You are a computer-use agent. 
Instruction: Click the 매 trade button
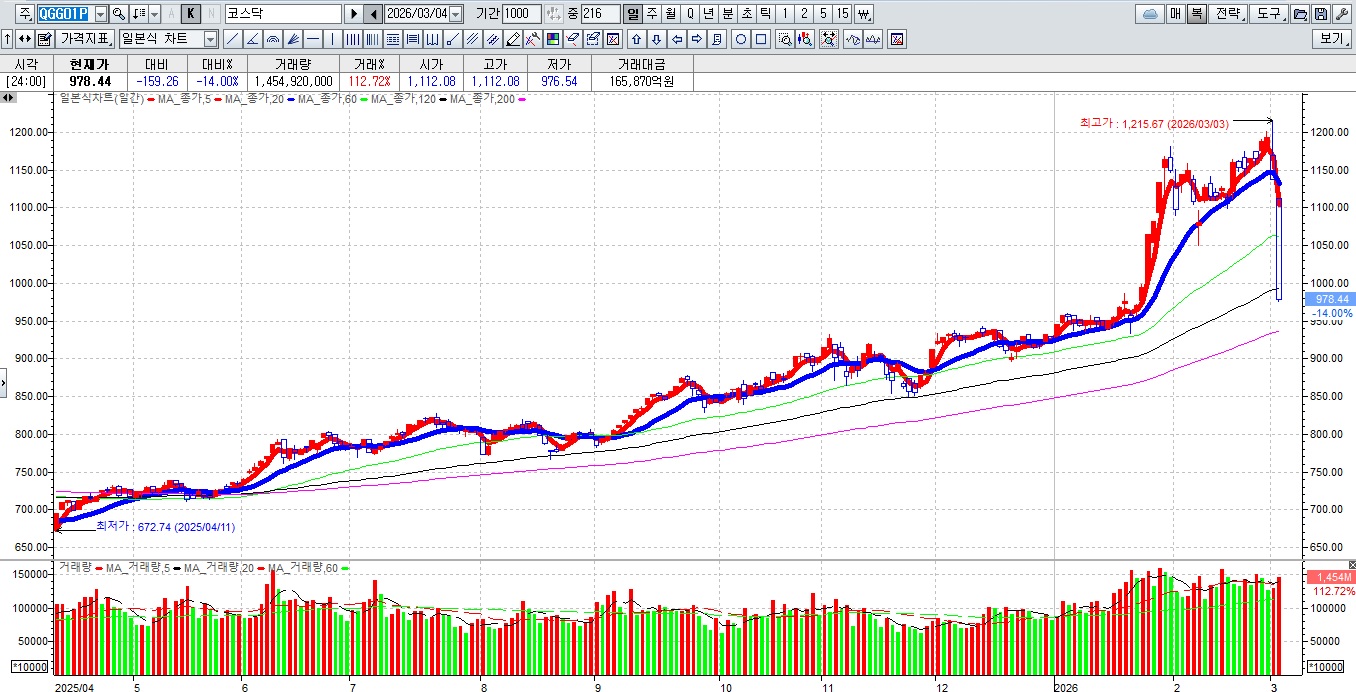pos(1175,14)
